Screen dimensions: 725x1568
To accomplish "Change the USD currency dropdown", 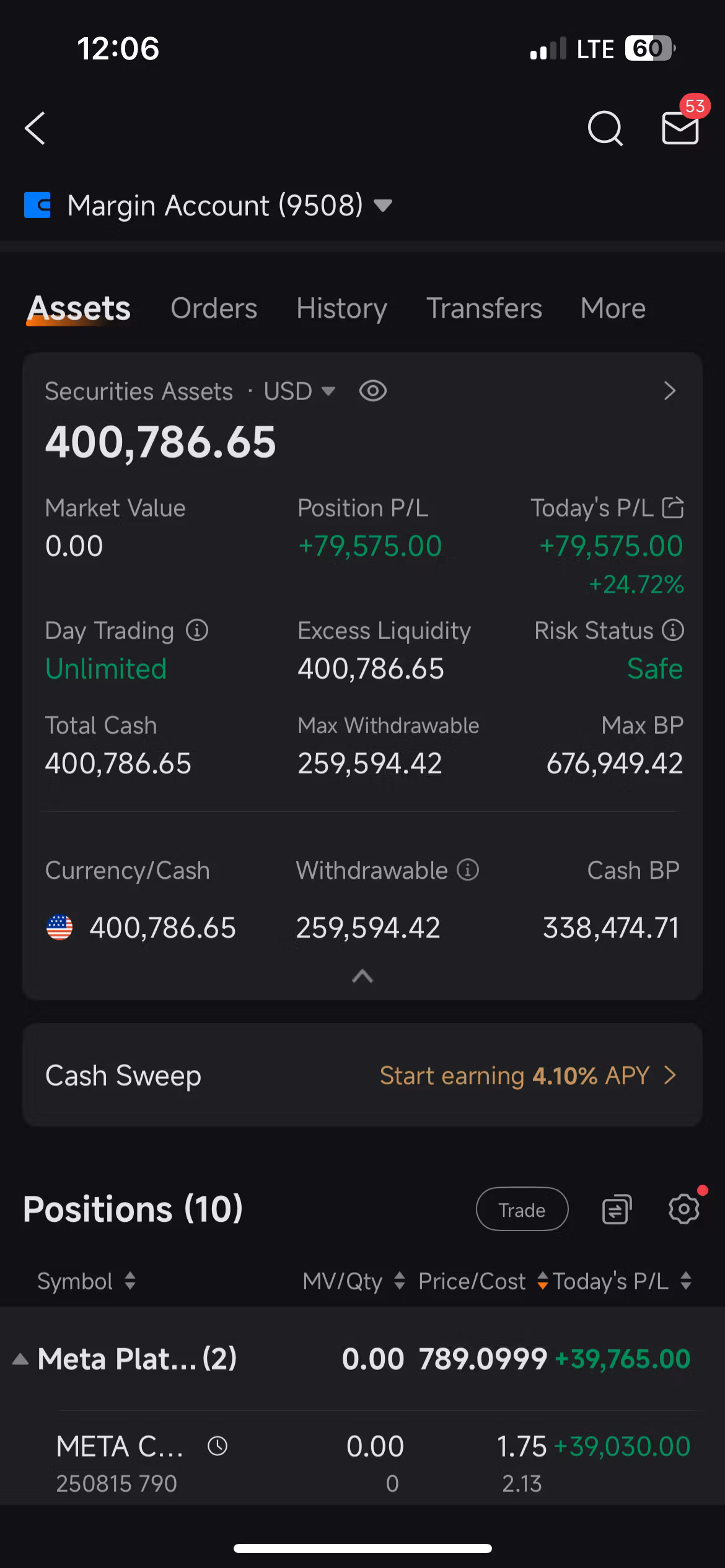I will click(x=299, y=391).
